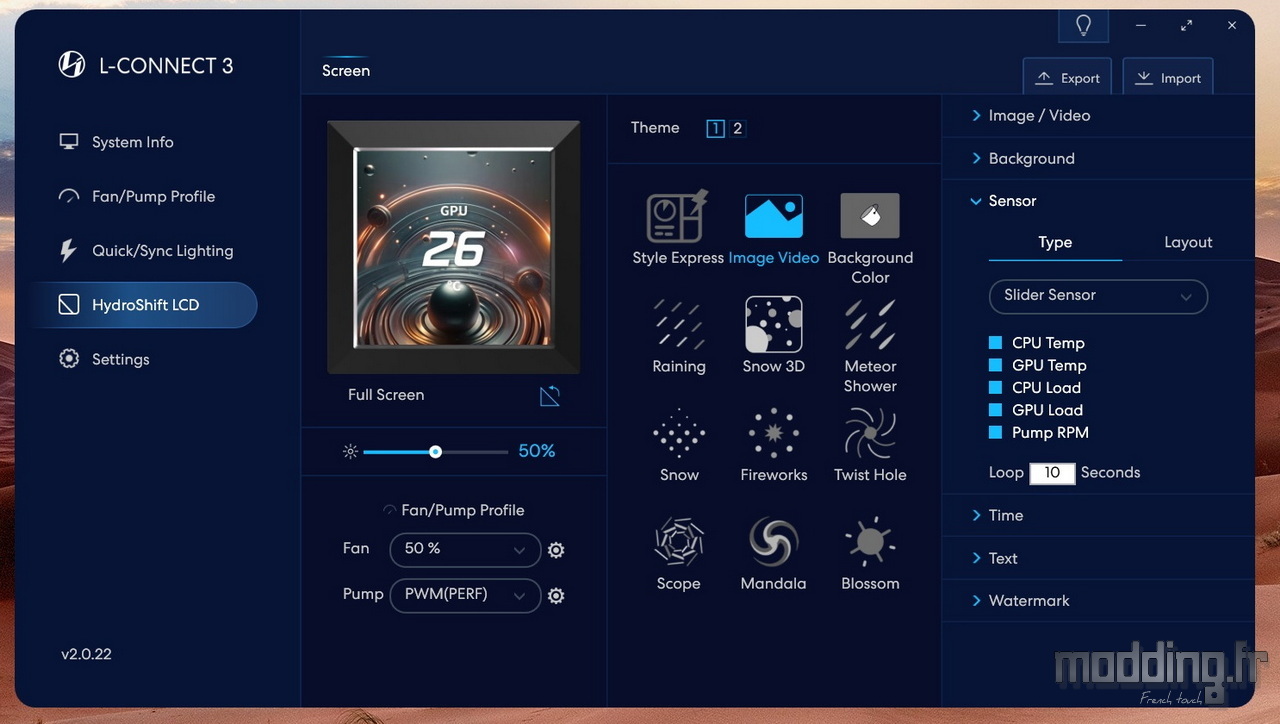Open Fan settings gear icon
Screen dimensions: 1280x724
coord(556,550)
